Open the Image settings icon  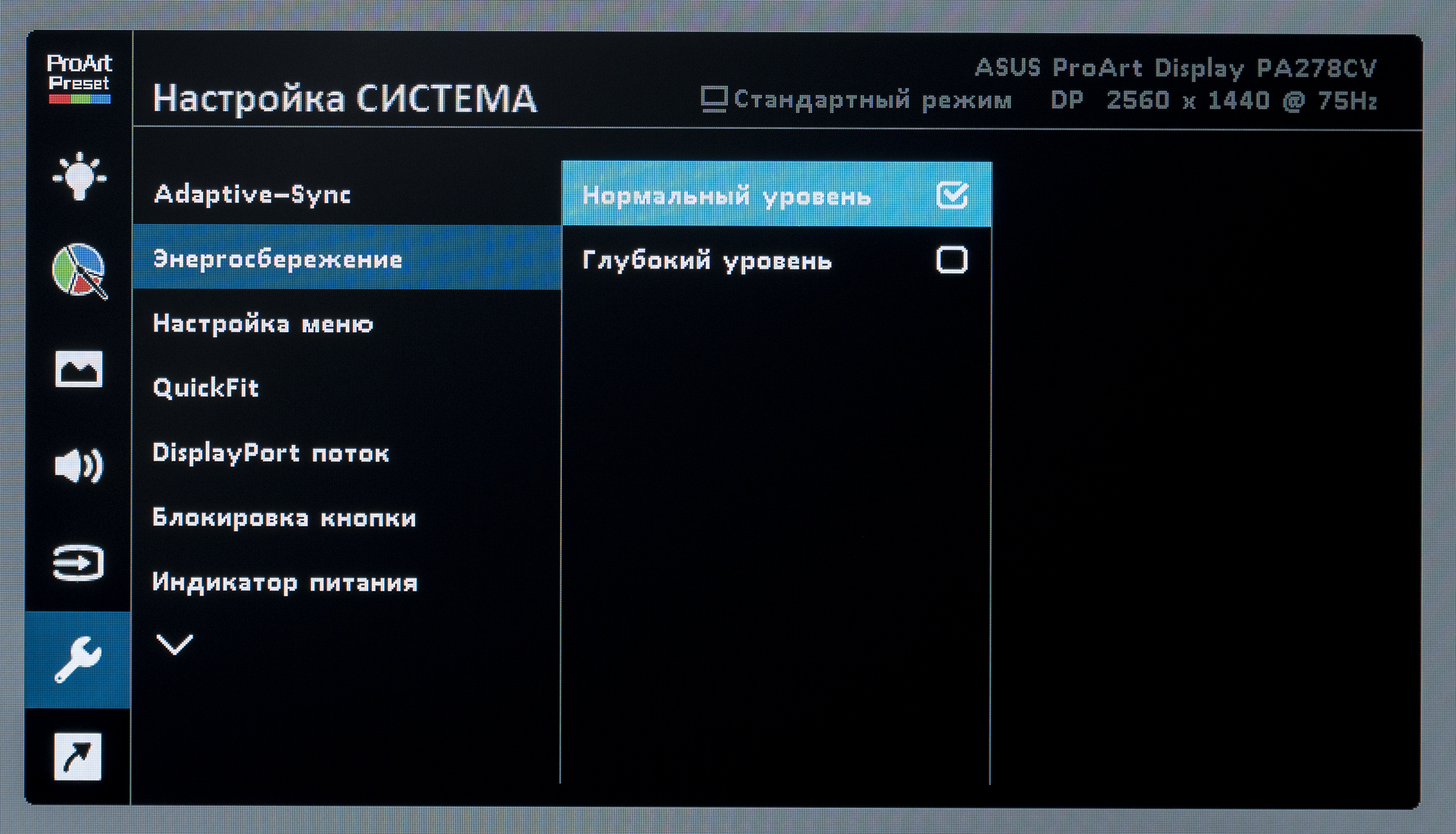pyautogui.click(x=79, y=369)
